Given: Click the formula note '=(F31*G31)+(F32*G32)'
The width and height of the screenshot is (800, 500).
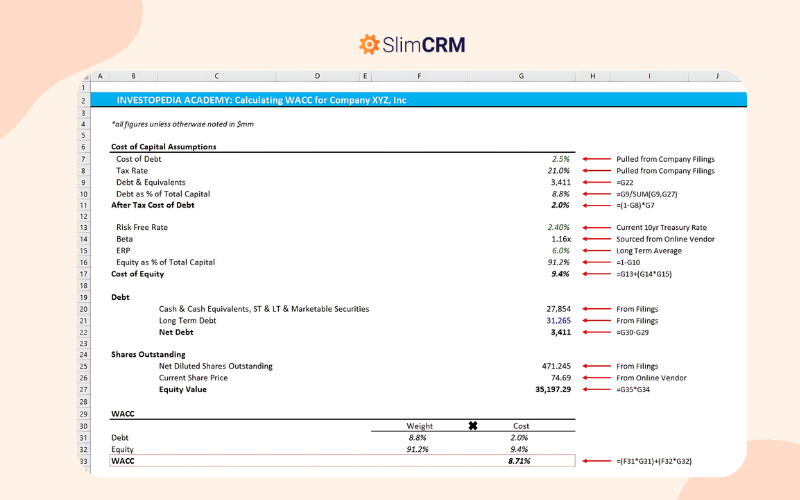Looking at the screenshot, I should pyautogui.click(x=654, y=461).
